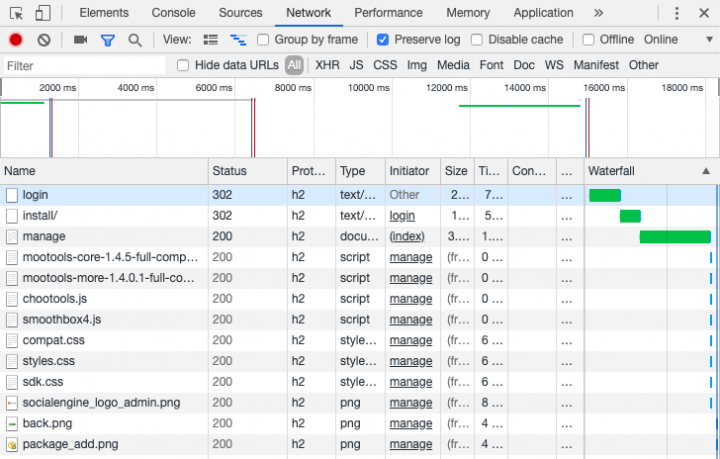Viewport: 720px width, 459px height.
Task: Click script icon of chootools.js row
Action: (x=11, y=299)
